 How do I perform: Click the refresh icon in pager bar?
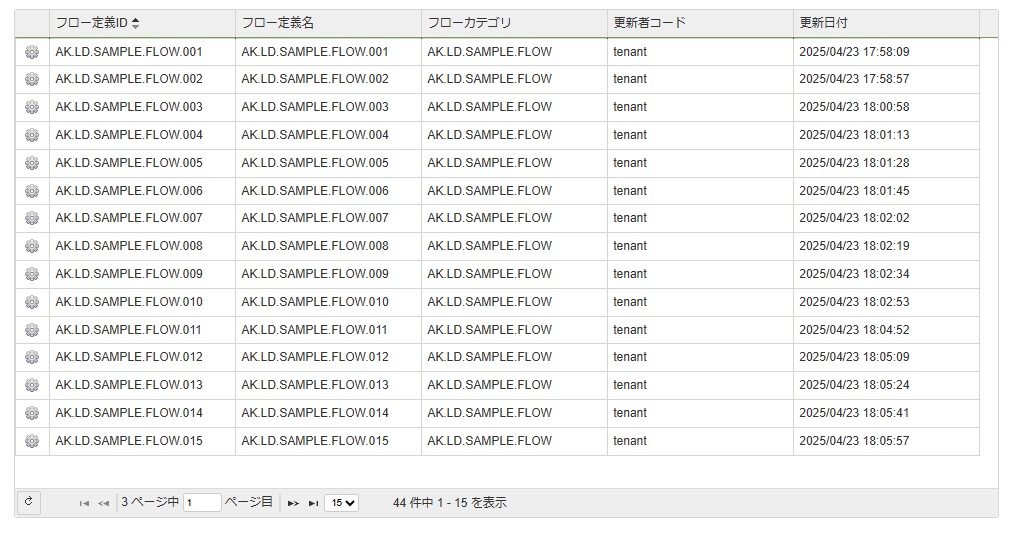(x=29, y=503)
